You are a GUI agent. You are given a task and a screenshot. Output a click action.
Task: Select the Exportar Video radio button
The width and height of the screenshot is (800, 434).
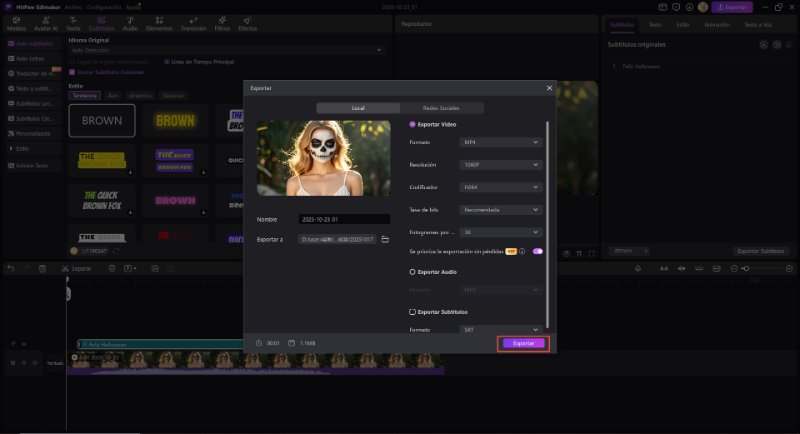413,124
